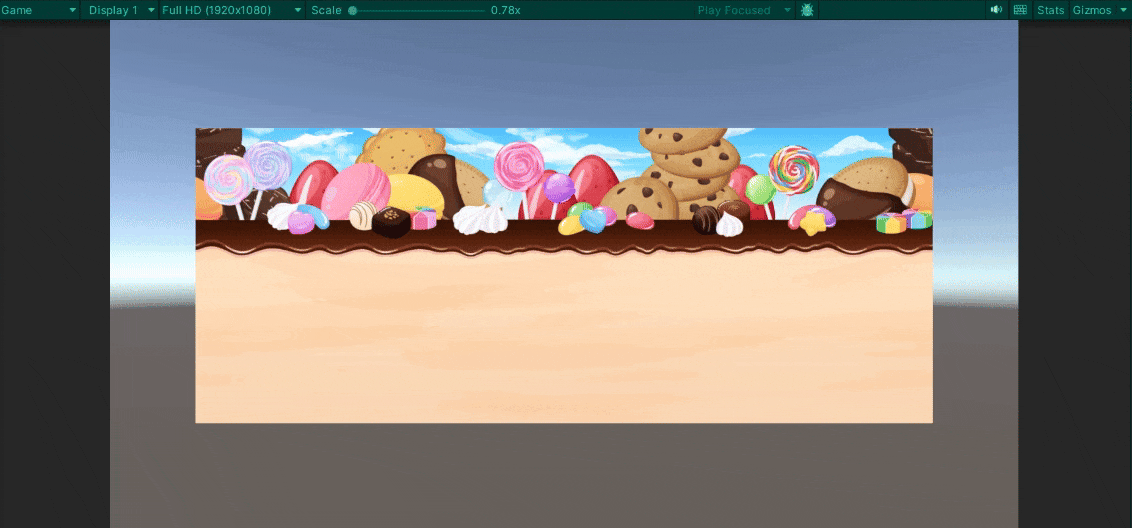1132x528 pixels.
Task: Open the Gizmos dropdown arrow
Action: pyautogui.click(x=1122, y=10)
